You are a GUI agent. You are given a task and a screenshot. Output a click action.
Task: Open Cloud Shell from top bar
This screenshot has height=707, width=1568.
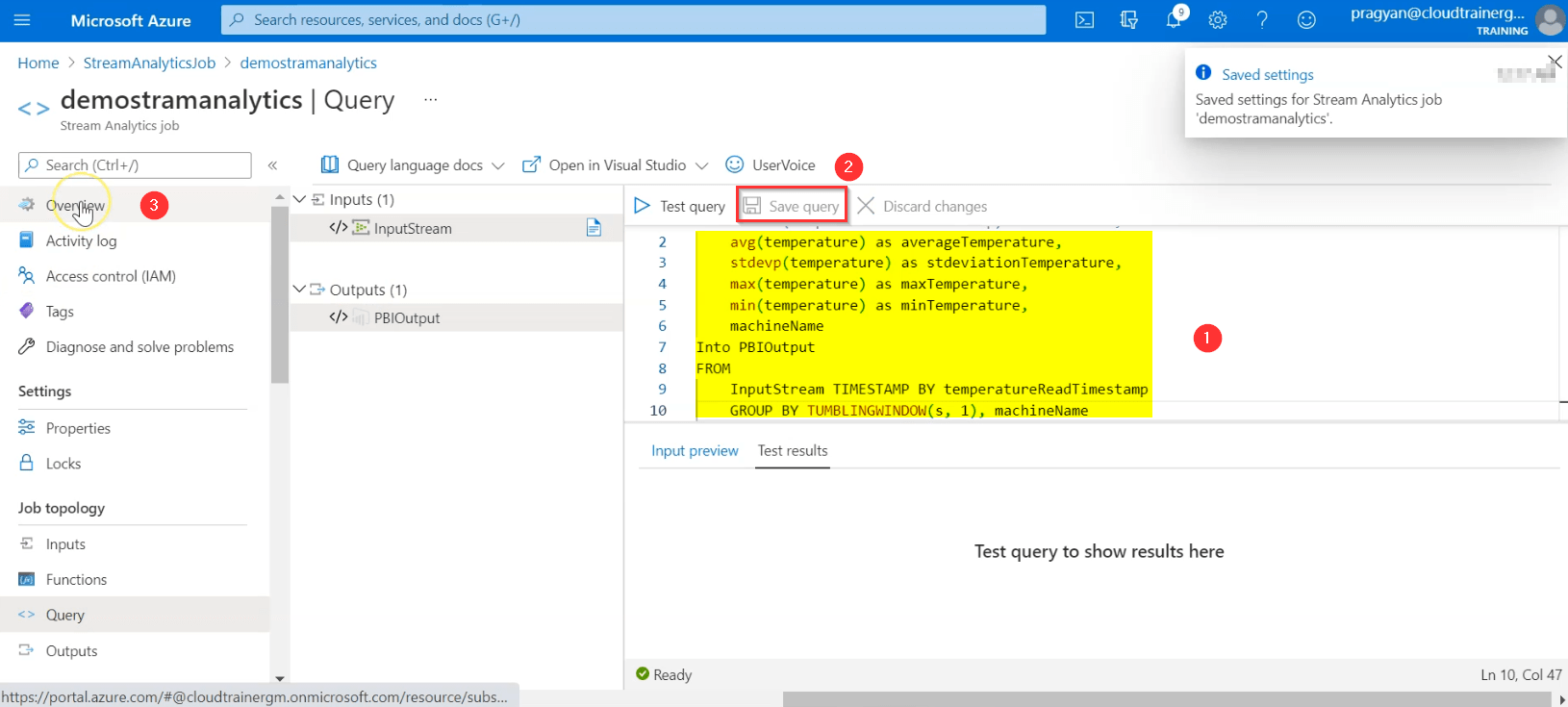[1084, 20]
